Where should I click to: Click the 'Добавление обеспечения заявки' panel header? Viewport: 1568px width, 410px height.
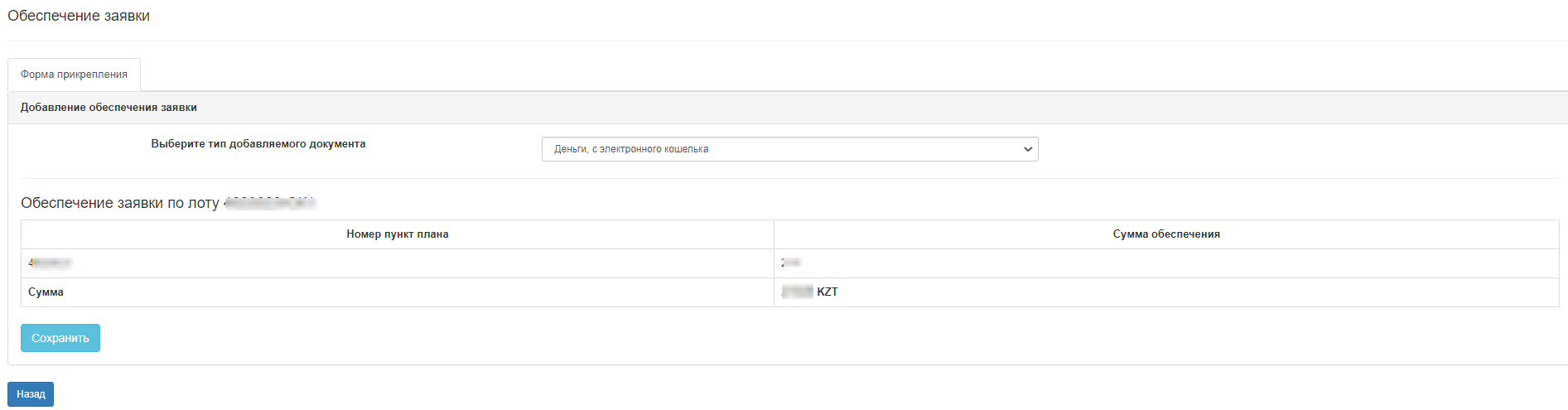(x=109, y=108)
